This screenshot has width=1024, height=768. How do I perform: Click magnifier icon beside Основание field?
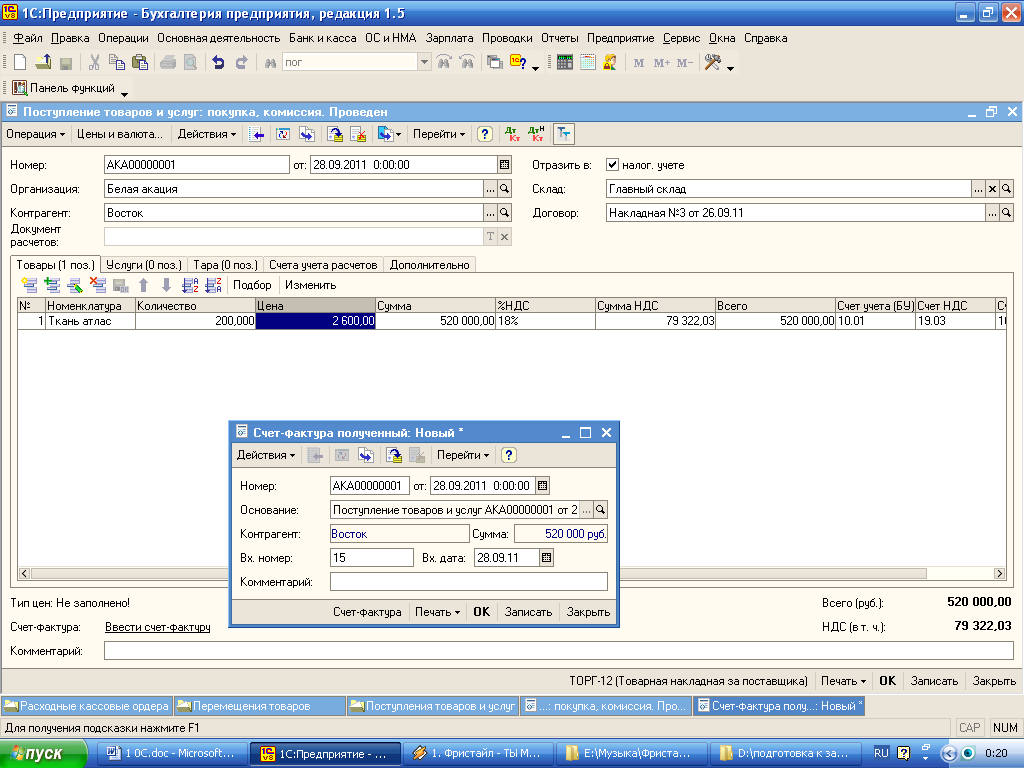click(x=601, y=509)
